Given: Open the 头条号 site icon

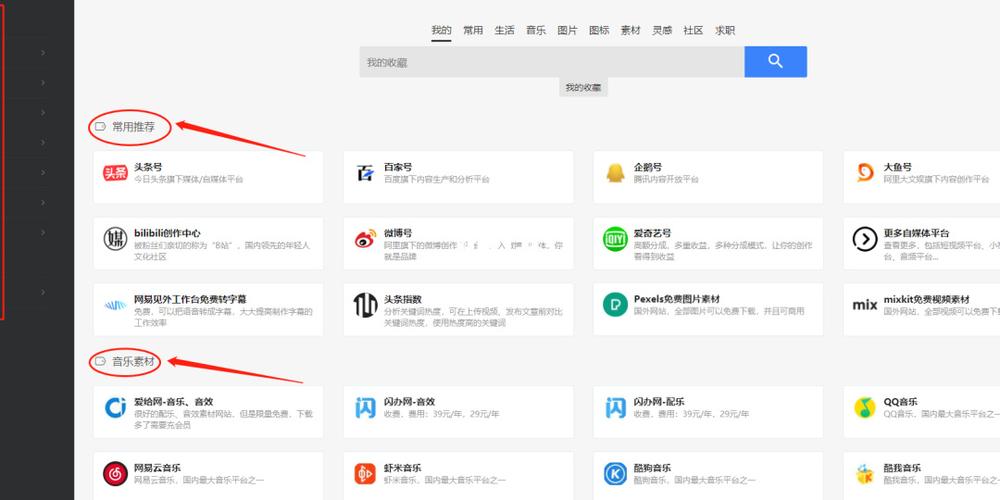Looking at the screenshot, I should 115,173.
